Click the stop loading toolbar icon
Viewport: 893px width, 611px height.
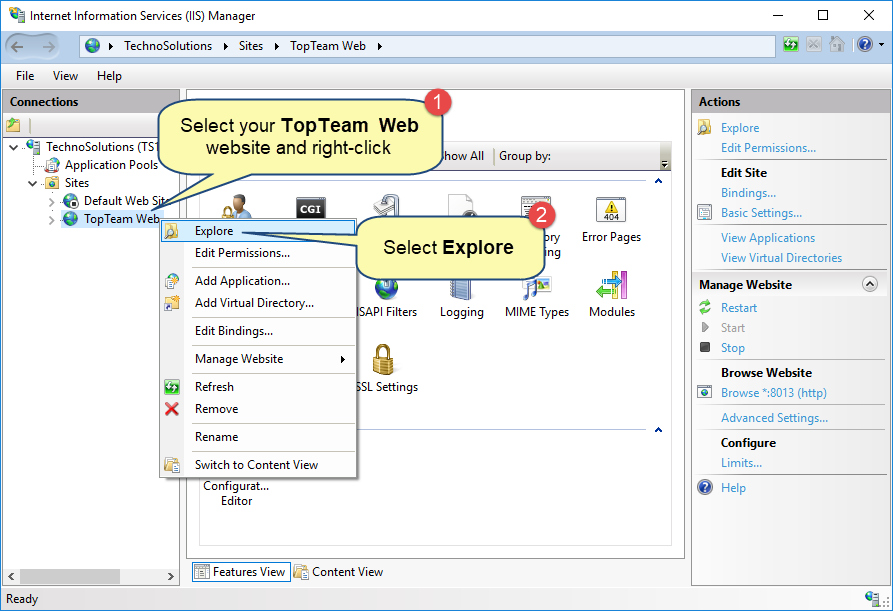tap(814, 44)
